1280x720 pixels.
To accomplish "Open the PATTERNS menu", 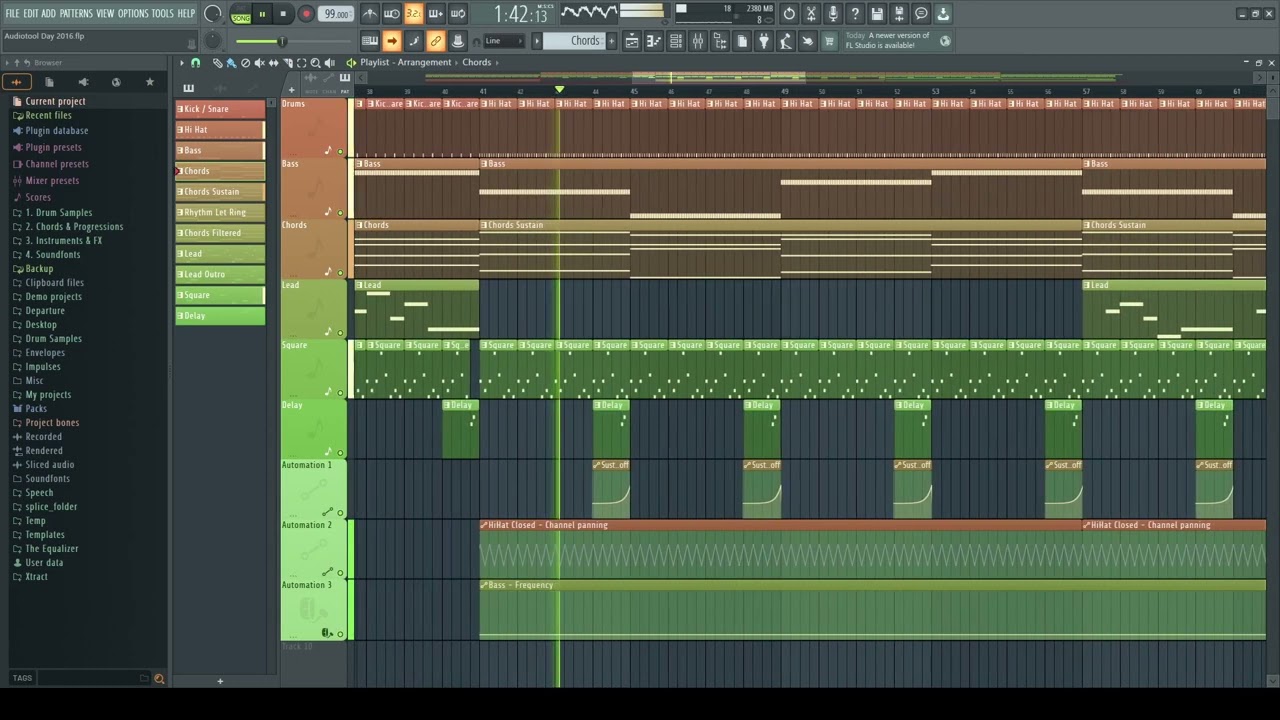I will (76, 14).
